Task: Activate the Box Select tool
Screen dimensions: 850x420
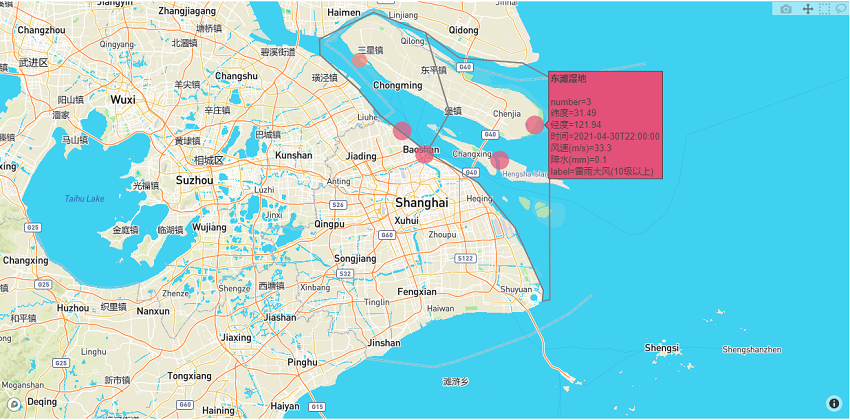Action: (x=825, y=8)
